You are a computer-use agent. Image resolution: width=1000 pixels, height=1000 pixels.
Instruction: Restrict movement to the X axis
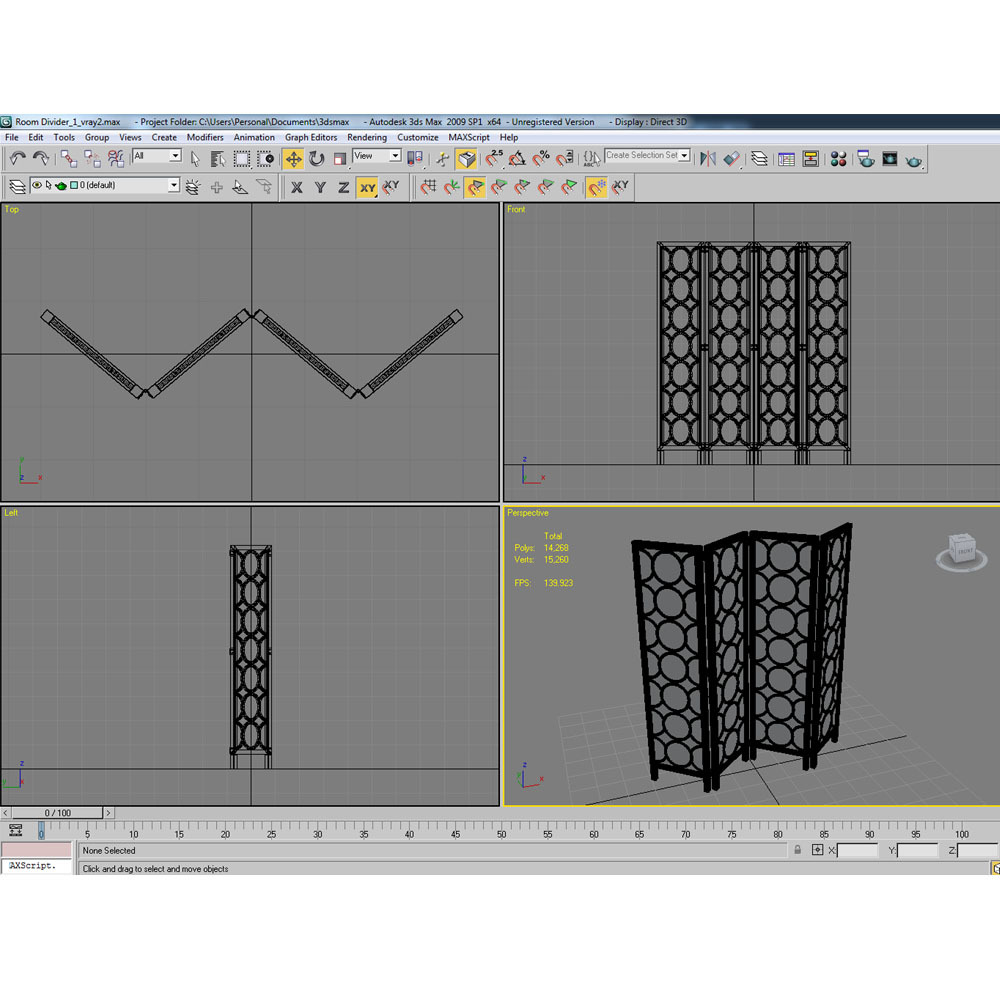pyautogui.click(x=297, y=187)
